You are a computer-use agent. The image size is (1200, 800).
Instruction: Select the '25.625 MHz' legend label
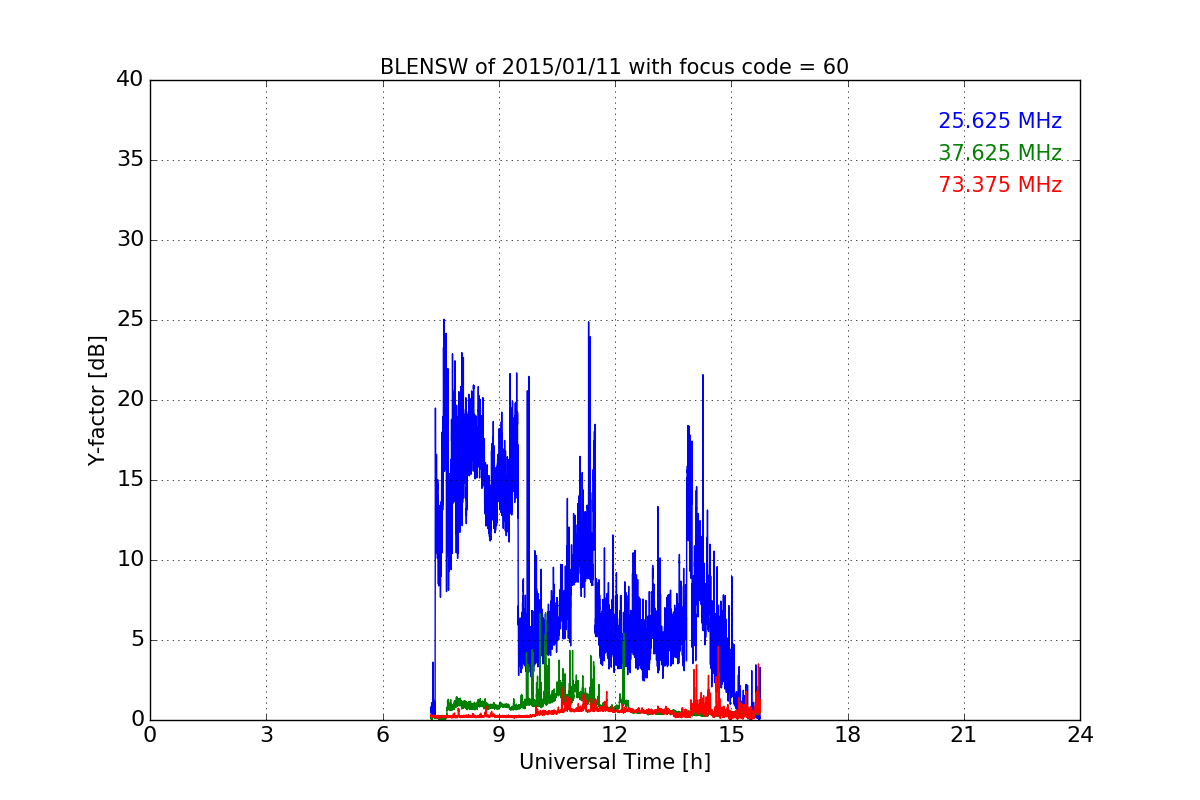(1000, 121)
